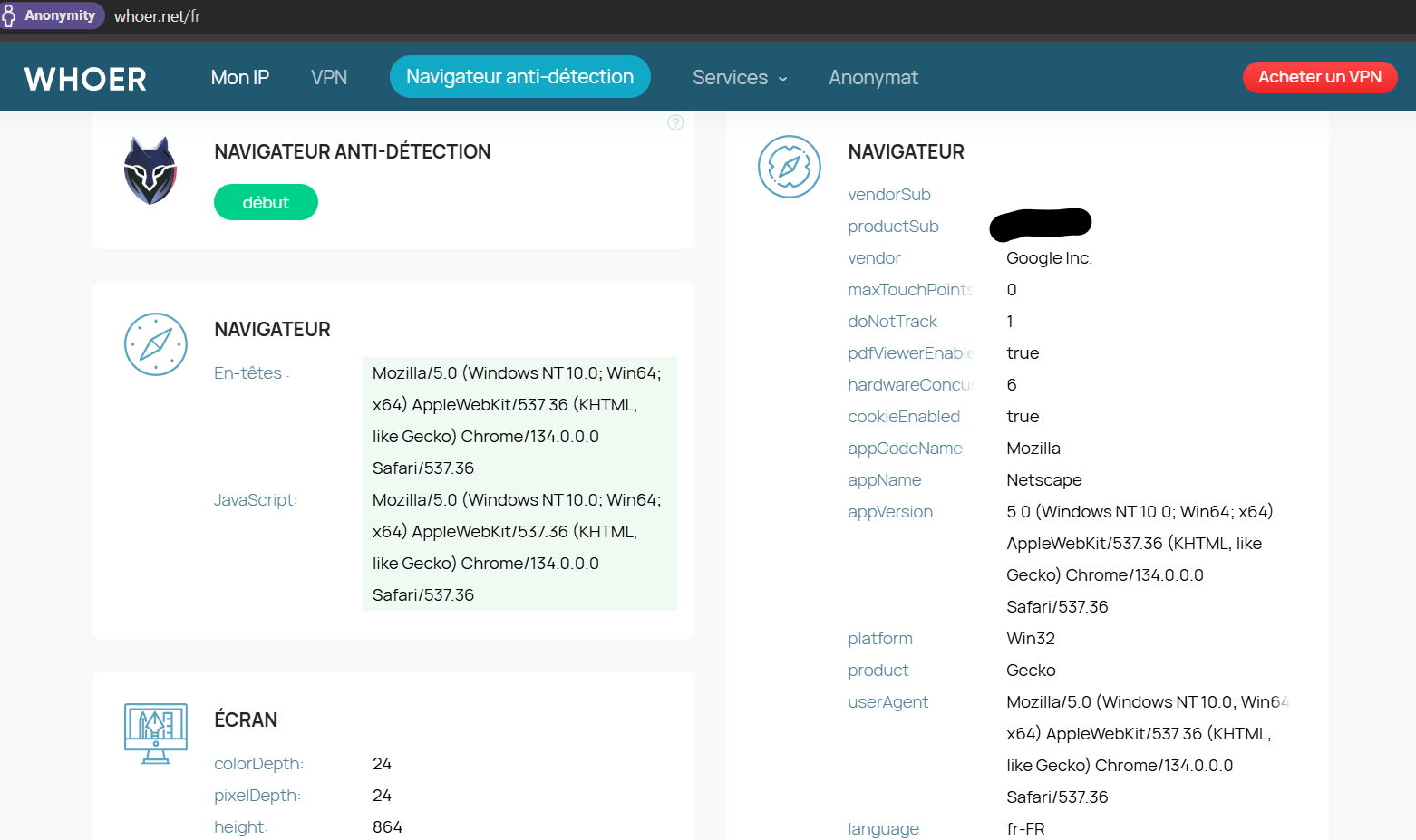Click the green début button

[266, 202]
